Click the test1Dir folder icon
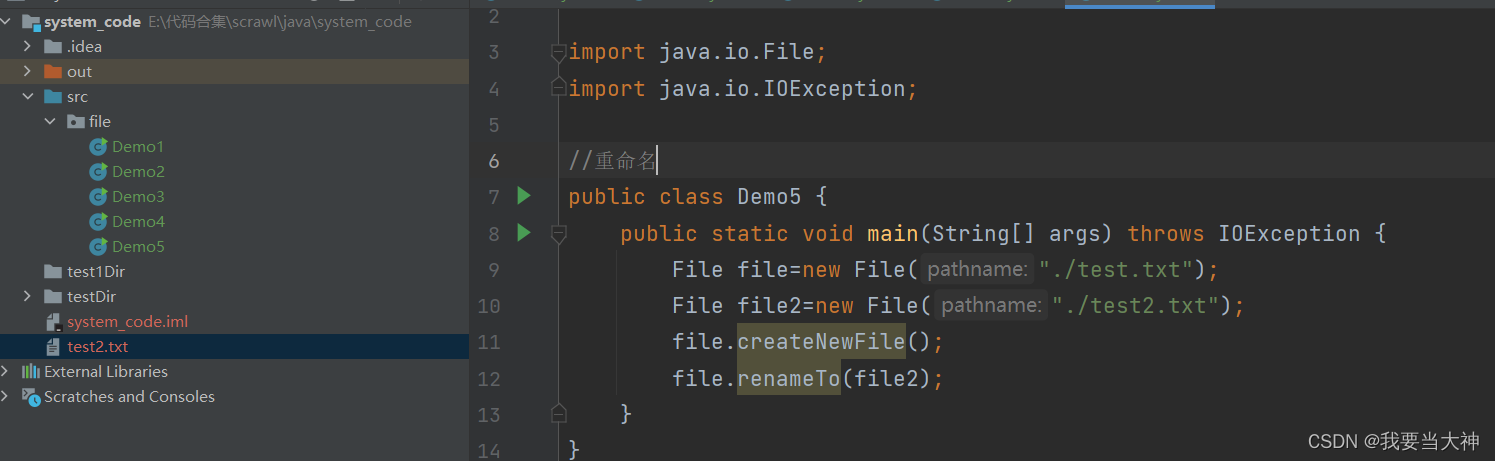This screenshot has width=1495, height=461. (x=53, y=271)
